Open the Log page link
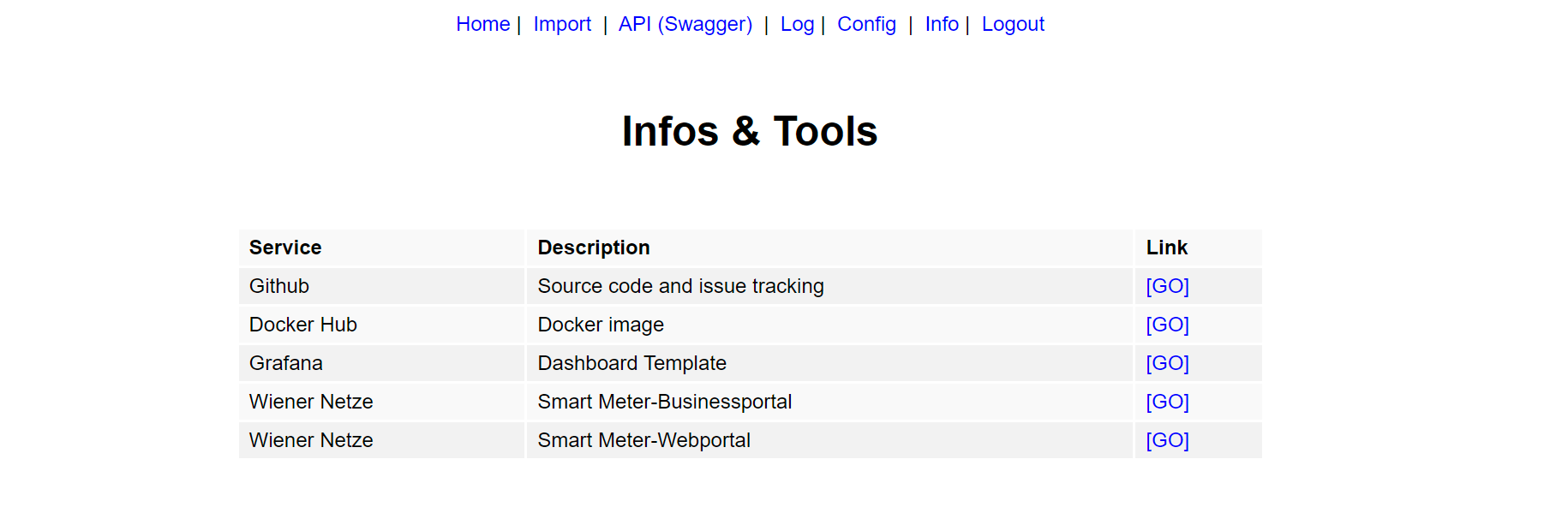The image size is (1568, 525). point(797,24)
